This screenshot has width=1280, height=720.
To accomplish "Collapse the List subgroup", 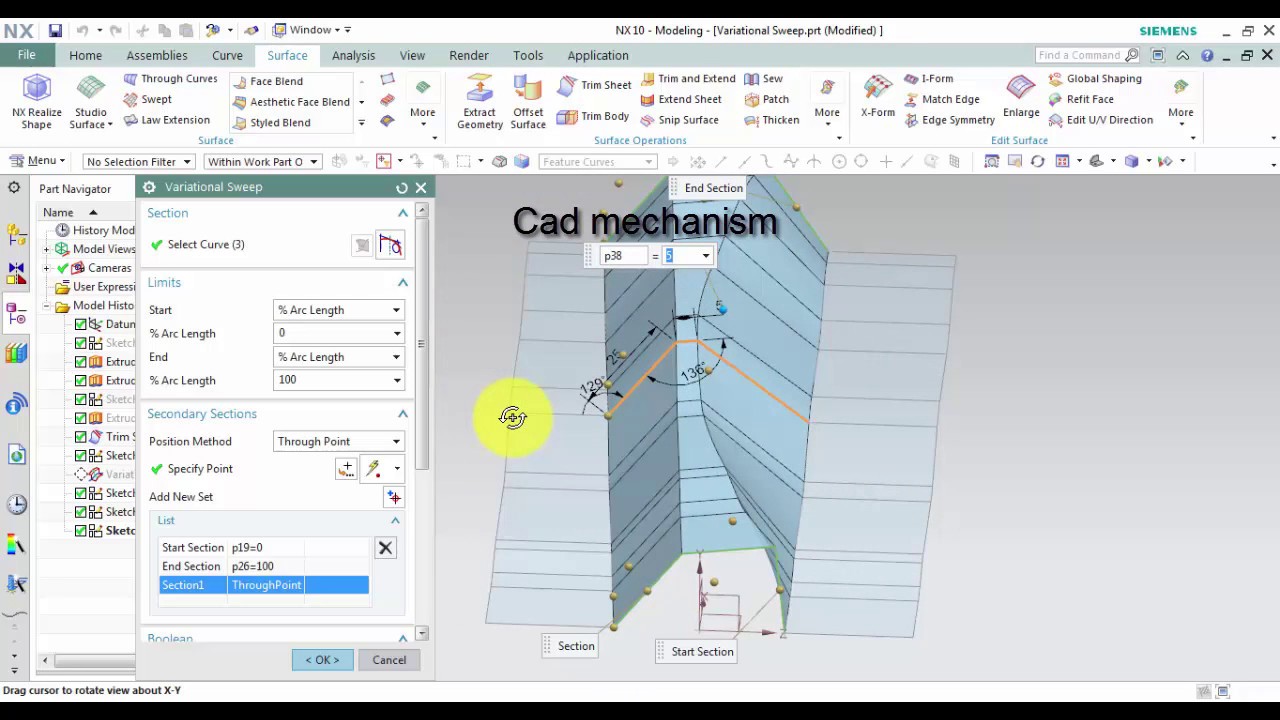I will (395, 521).
